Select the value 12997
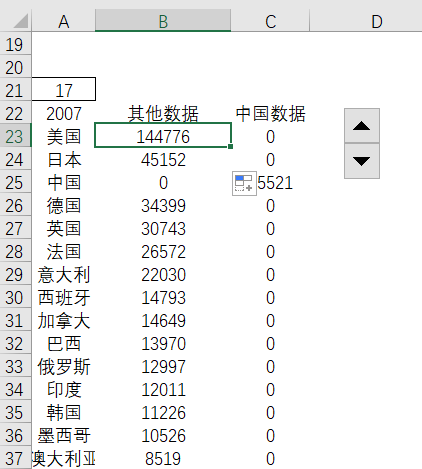Image resolution: width=422 pixels, height=469 pixels. (163, 366)
